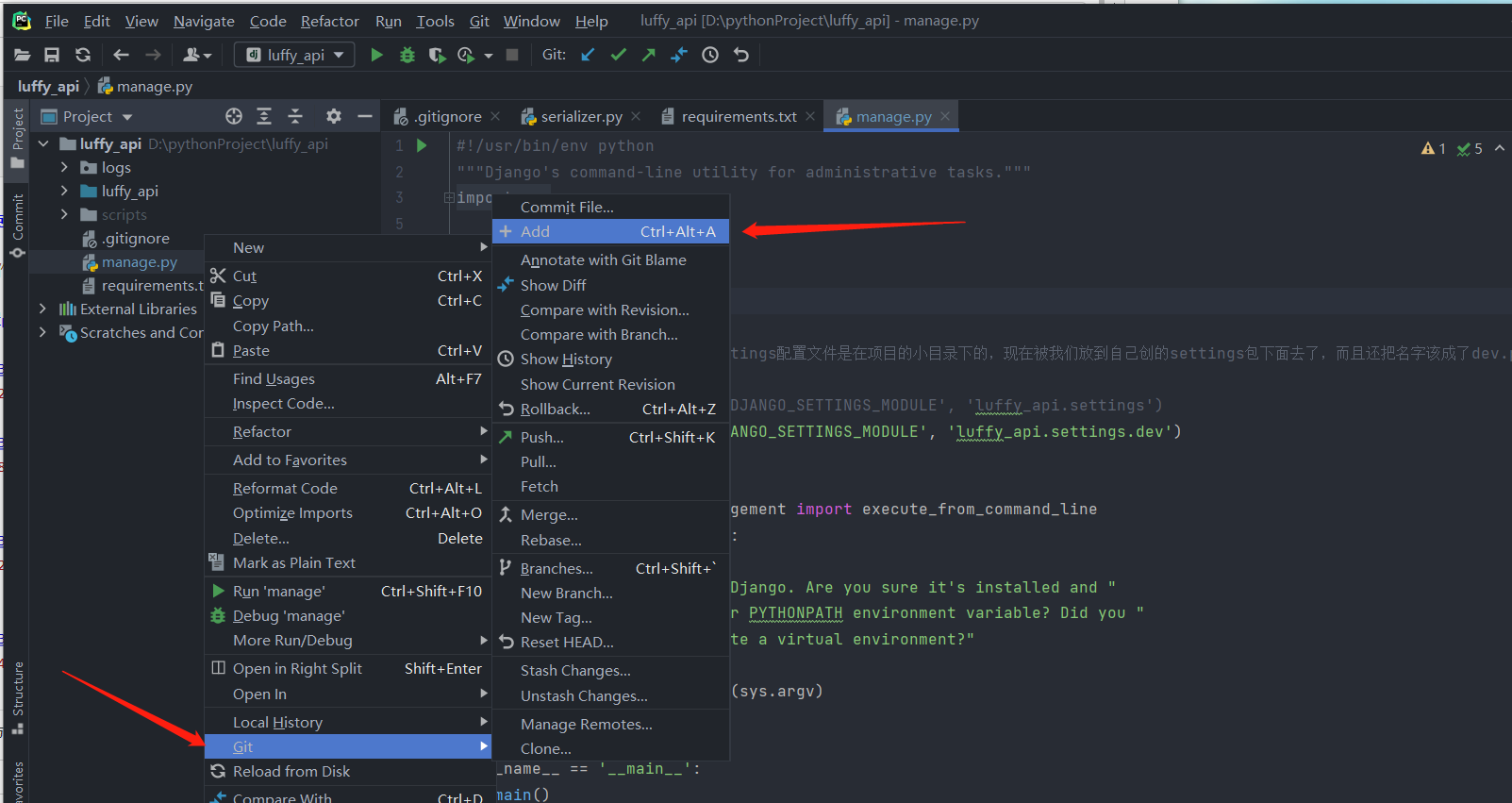Switch to the requirements.txt tab

click(739, 116)
